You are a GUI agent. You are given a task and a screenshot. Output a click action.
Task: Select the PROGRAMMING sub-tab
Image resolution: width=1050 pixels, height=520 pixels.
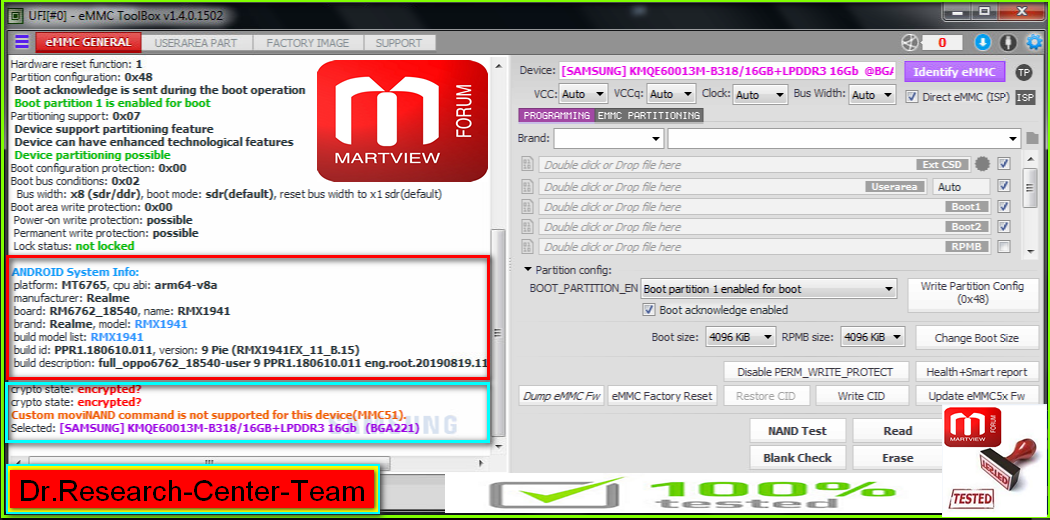pos(556,116)
